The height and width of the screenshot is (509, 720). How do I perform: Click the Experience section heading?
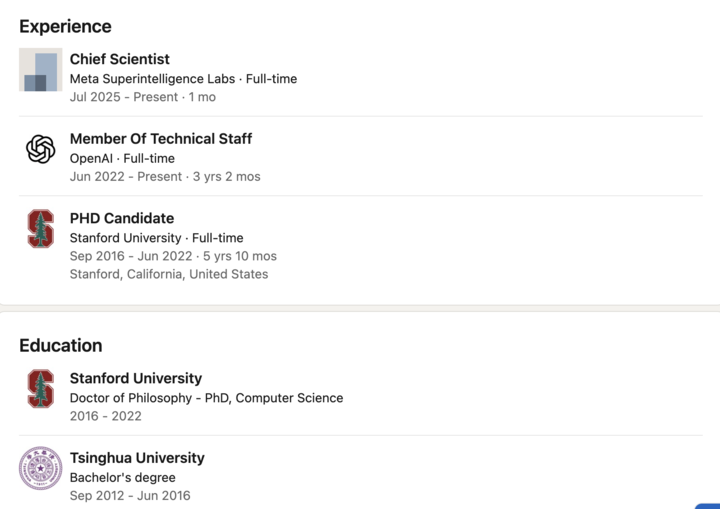65,26
